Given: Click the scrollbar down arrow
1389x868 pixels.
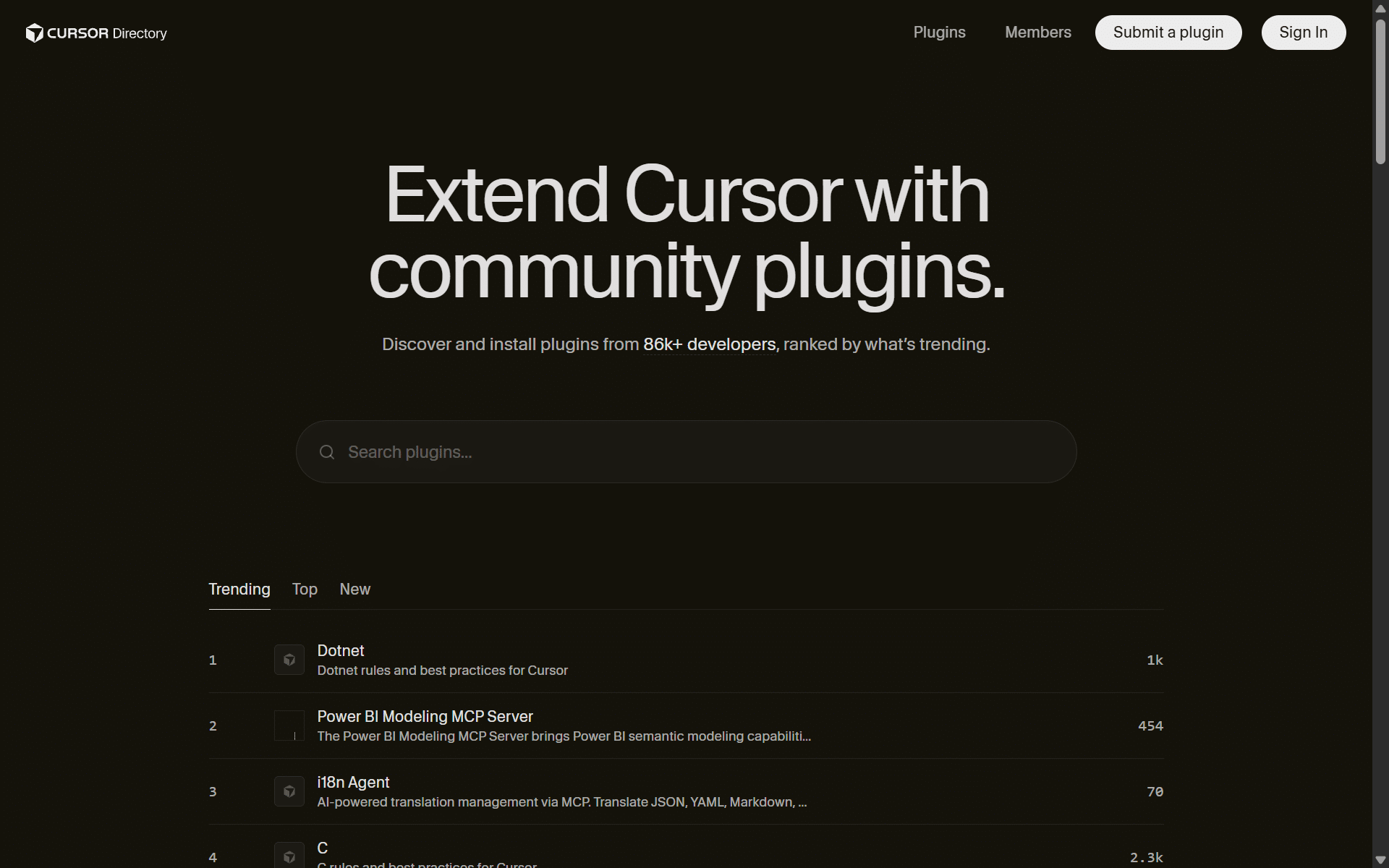Looking at the screenshot, I should tap(1380, 859).
